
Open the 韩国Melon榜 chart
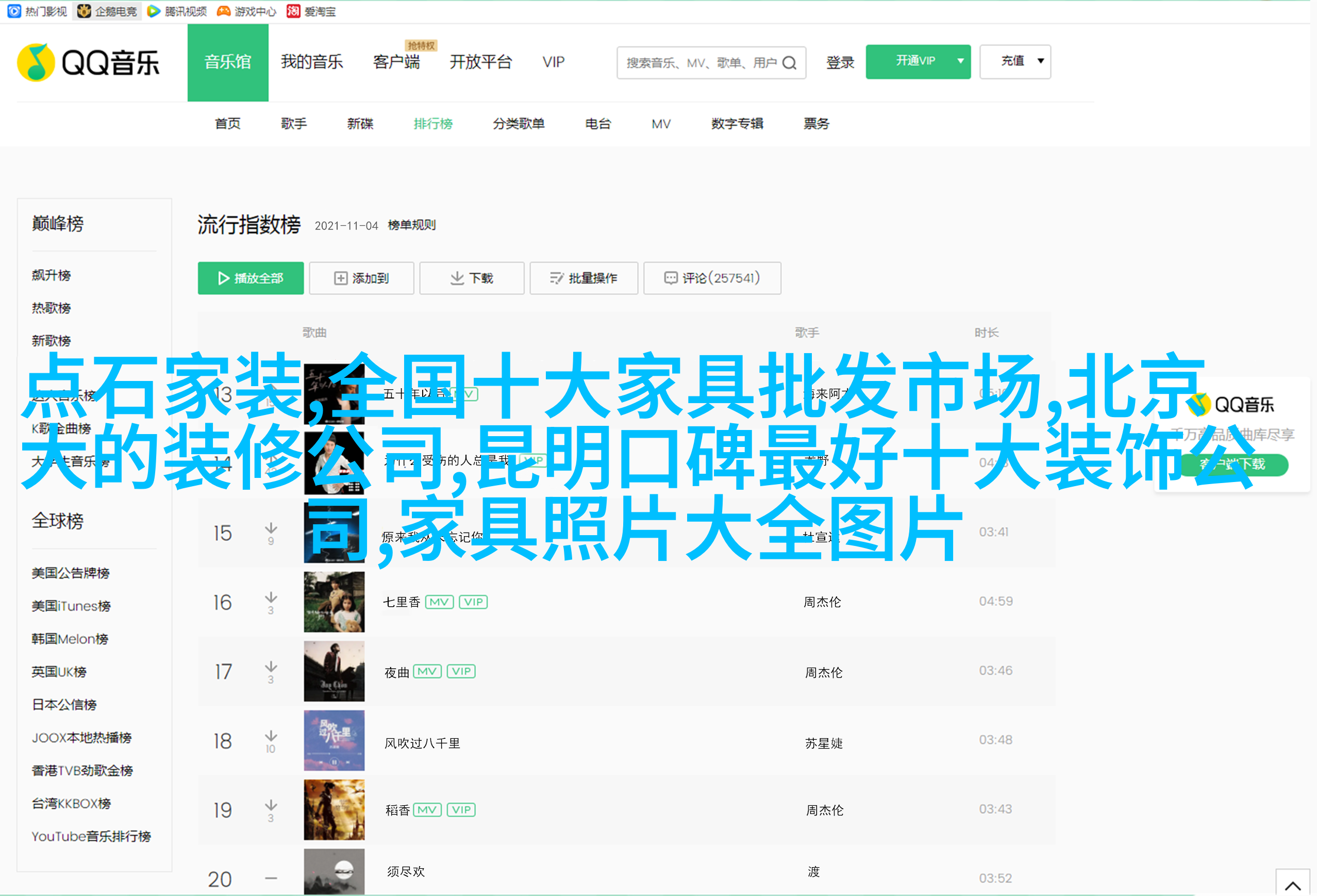[x=70, y=639]
